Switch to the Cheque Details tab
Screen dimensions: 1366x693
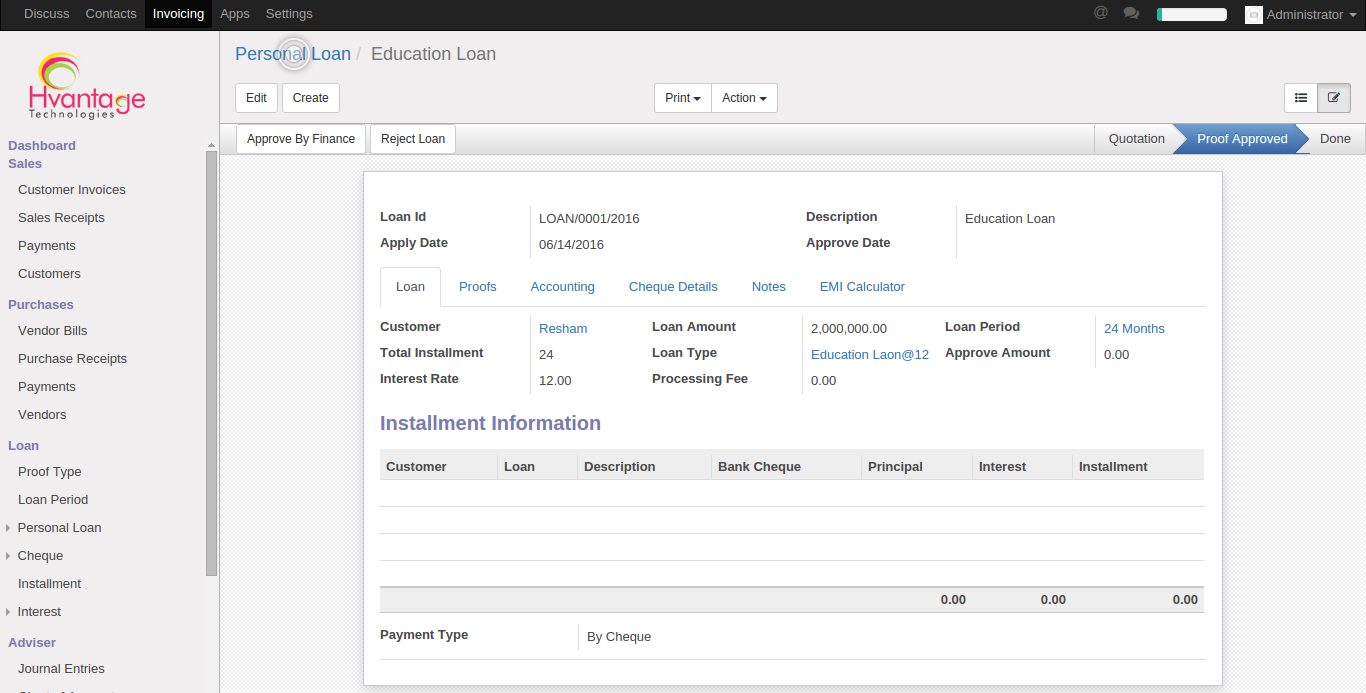[x=673, y=287]
